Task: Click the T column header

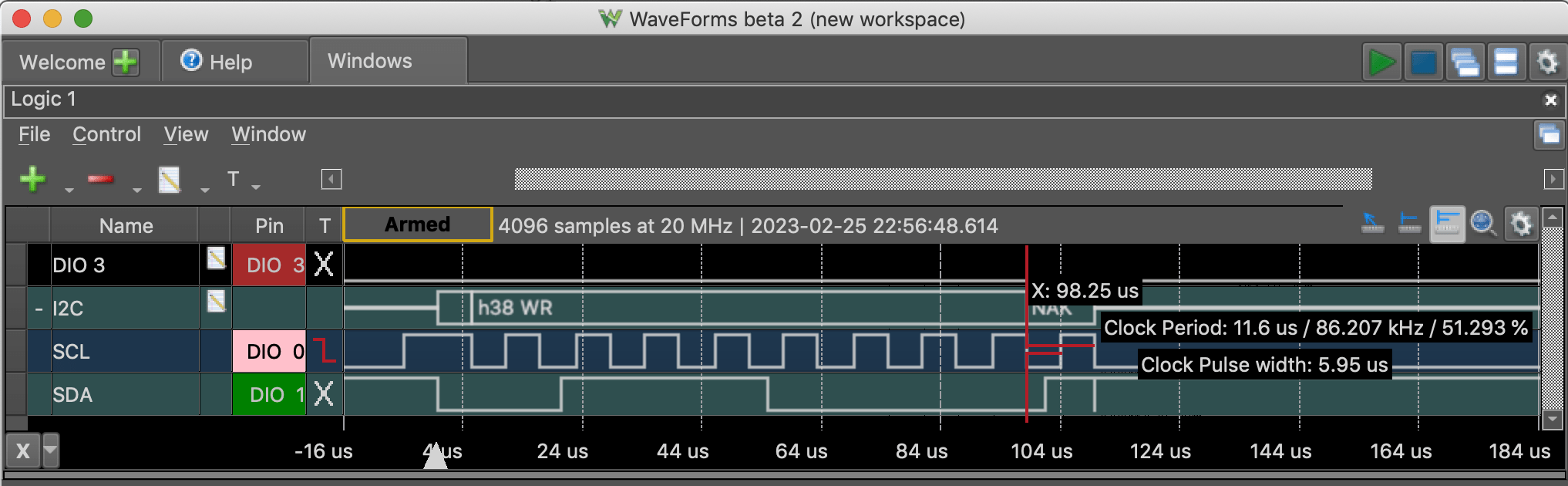Action: tap(325, 226)
